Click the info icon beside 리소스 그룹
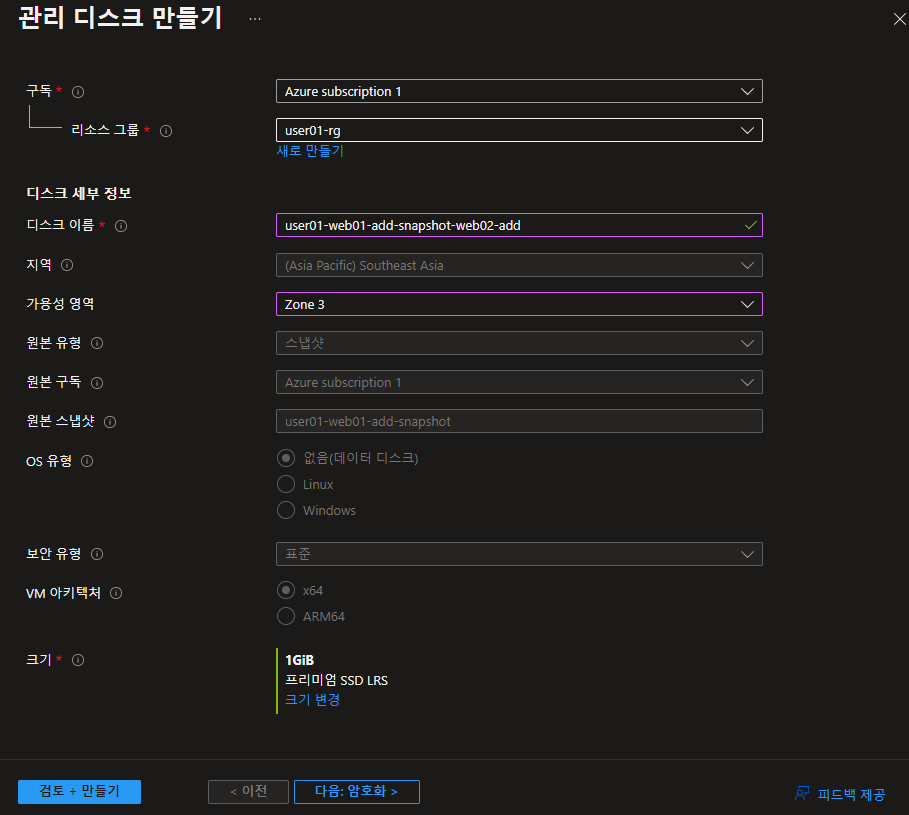 click(x=166, y=131)
